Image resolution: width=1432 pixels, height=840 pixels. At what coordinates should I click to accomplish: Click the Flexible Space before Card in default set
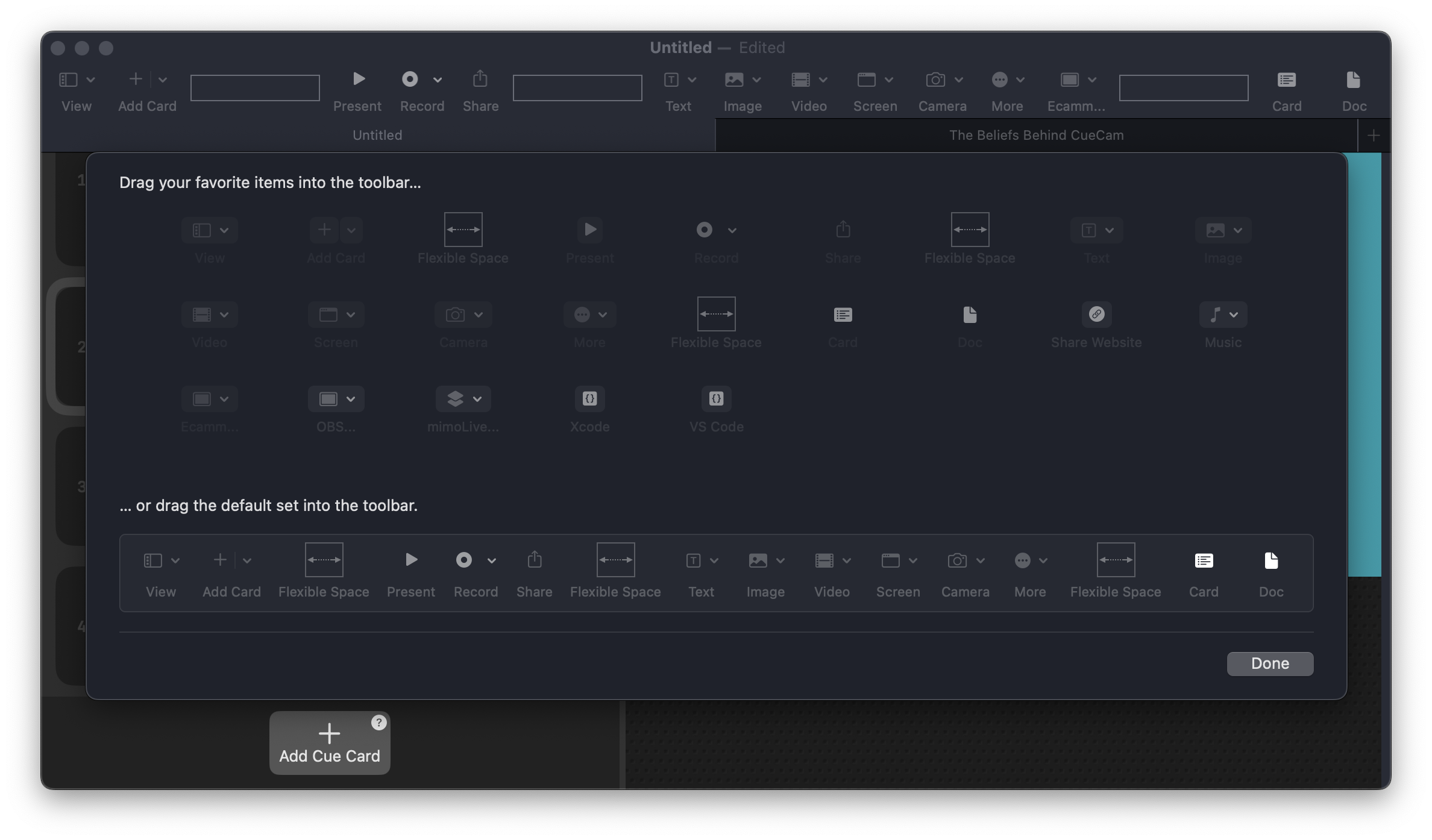tap(1116, 572)
